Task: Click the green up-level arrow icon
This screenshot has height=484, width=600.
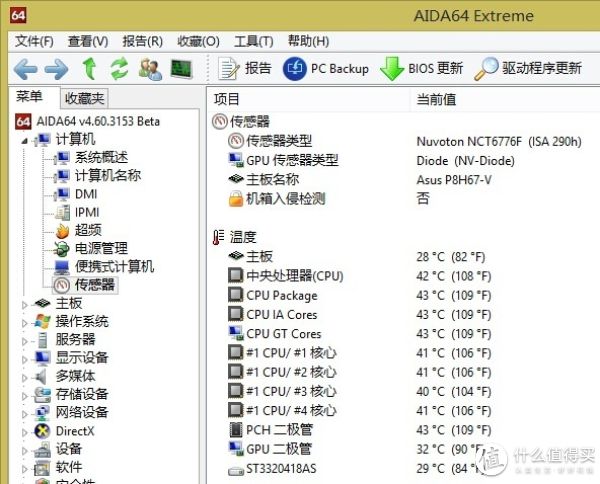Action: coord(89,68)
